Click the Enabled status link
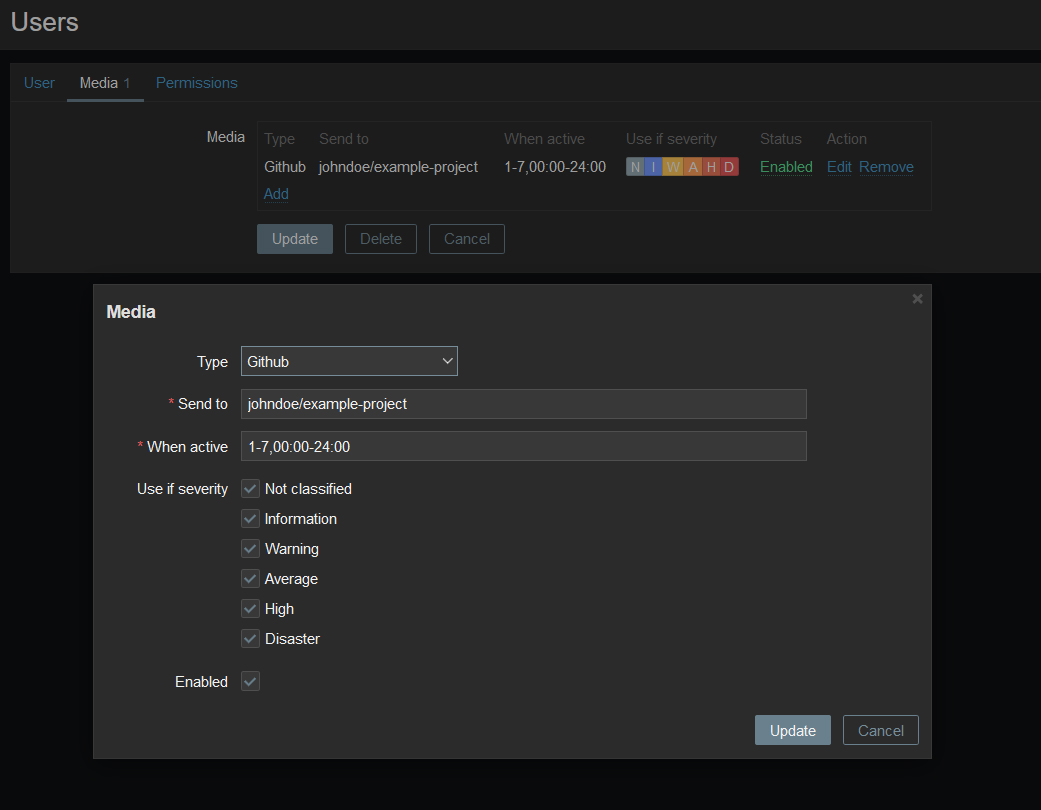Viewport: 1041px width, 810px height. point(786,167)
